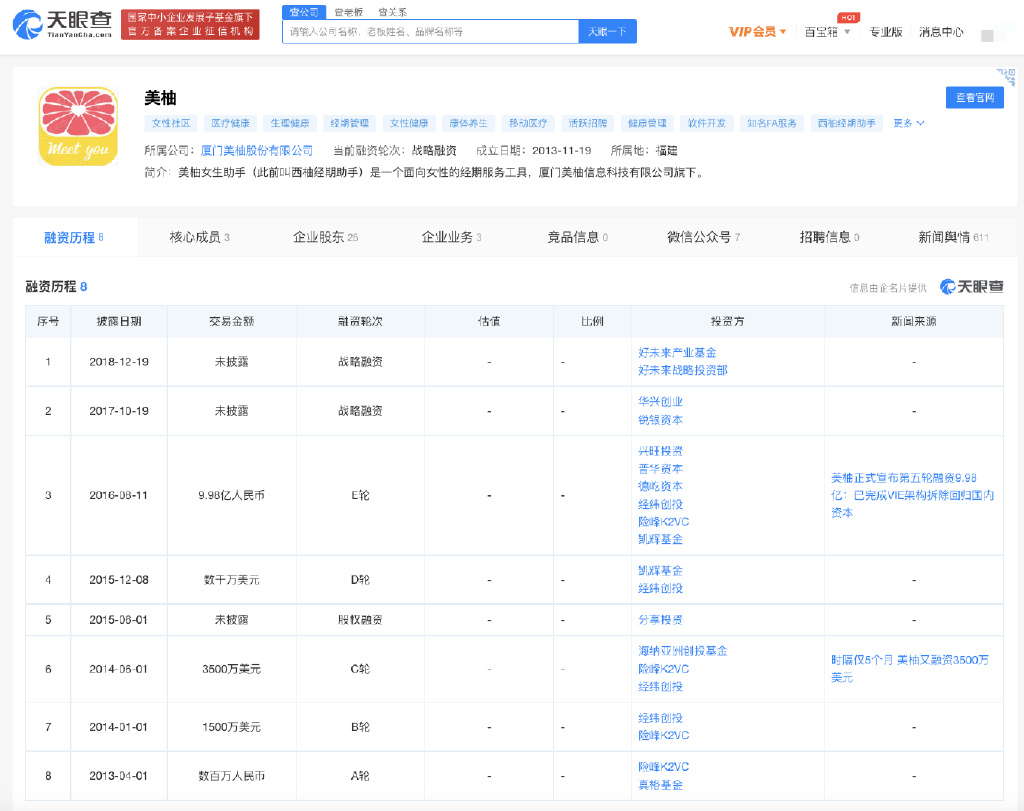Select the 查关系 search tab
1024x811 pixels.
pyautogui.click(x=392, y=12)
